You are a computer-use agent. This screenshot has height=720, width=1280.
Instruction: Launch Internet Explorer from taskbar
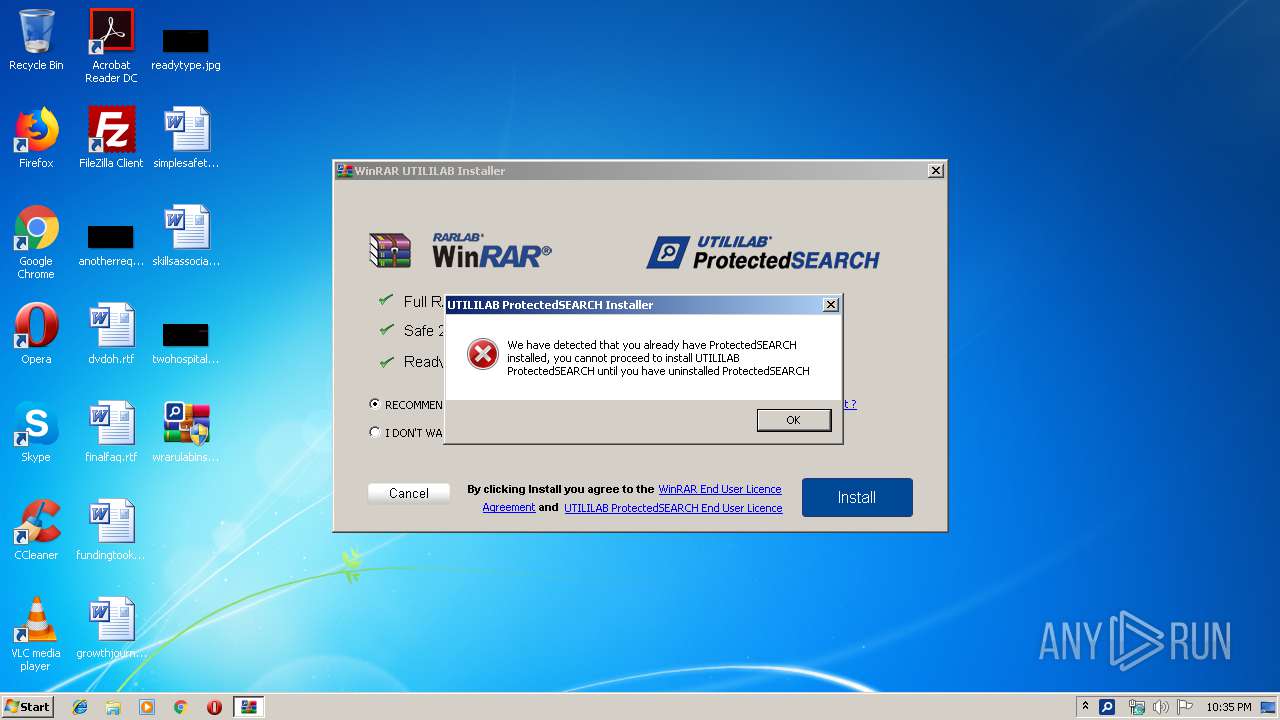click(80, 707)
